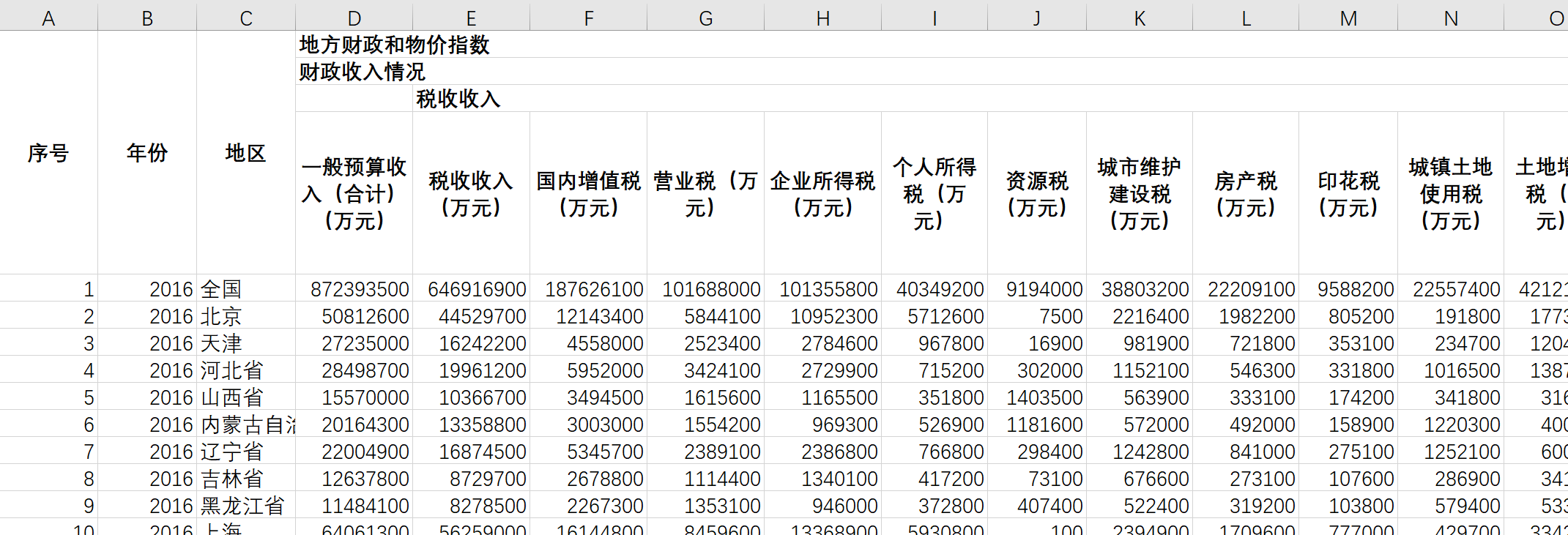The width and height of the screenshot is (1568, 535).
Task: Select column B header
Action: pyautogui.click(x=147, y=18)
